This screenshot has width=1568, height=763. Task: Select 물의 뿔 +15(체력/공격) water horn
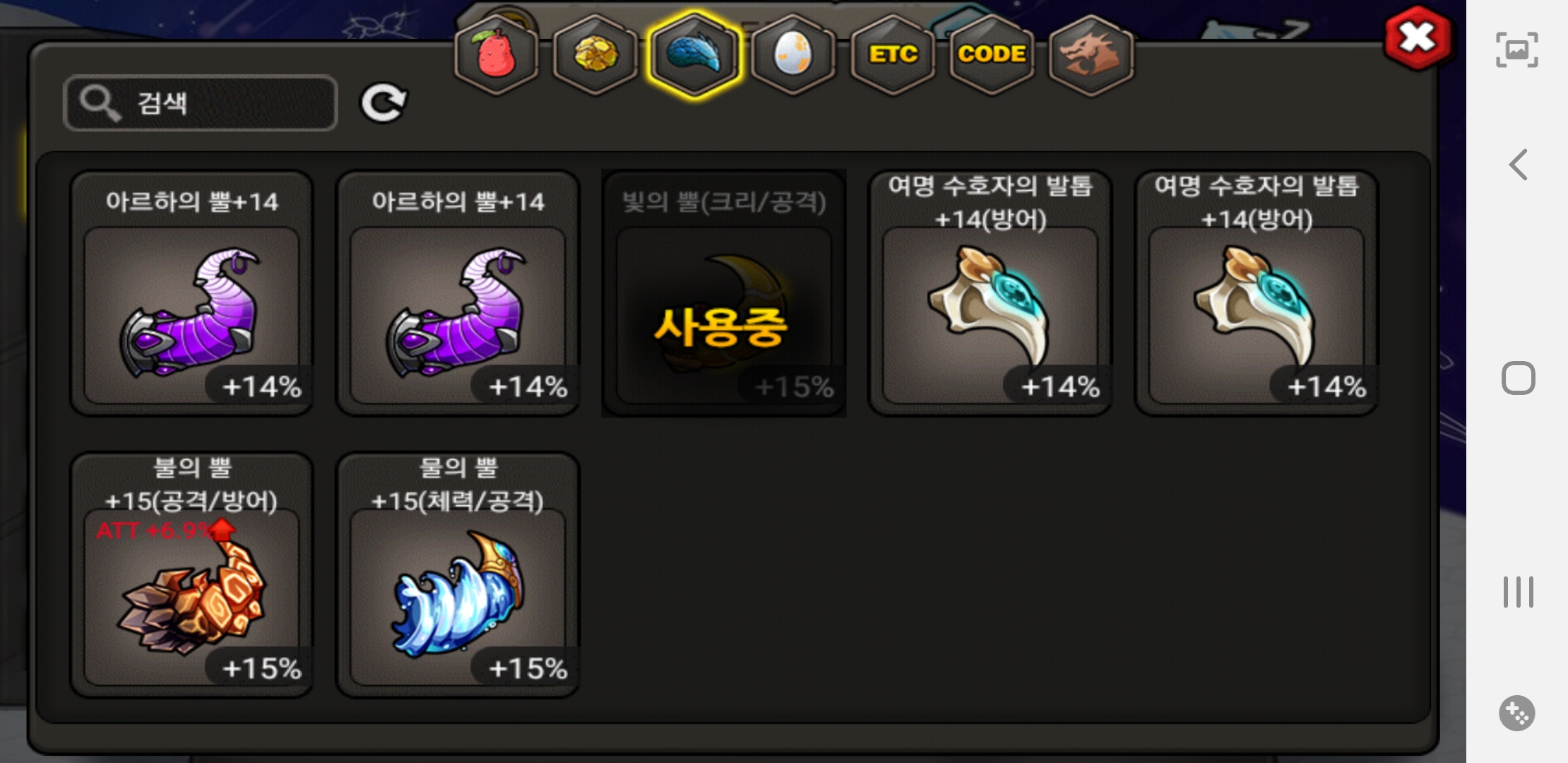(458, 575)
